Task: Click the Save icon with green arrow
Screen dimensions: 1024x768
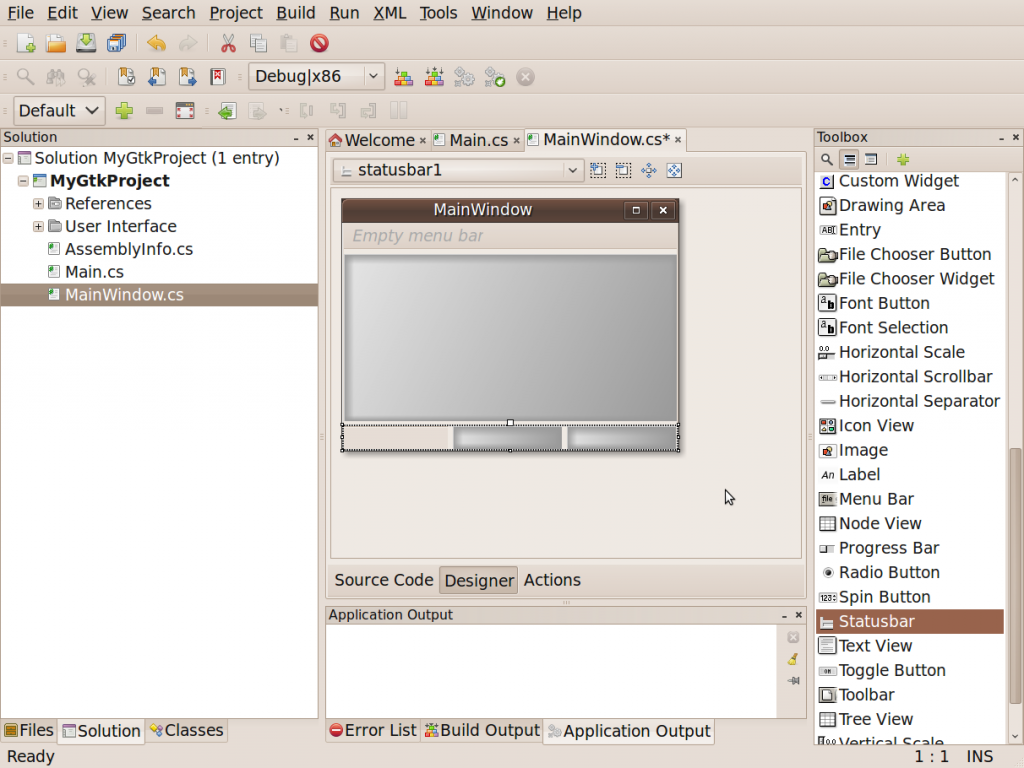Action: tap(86, 43)
